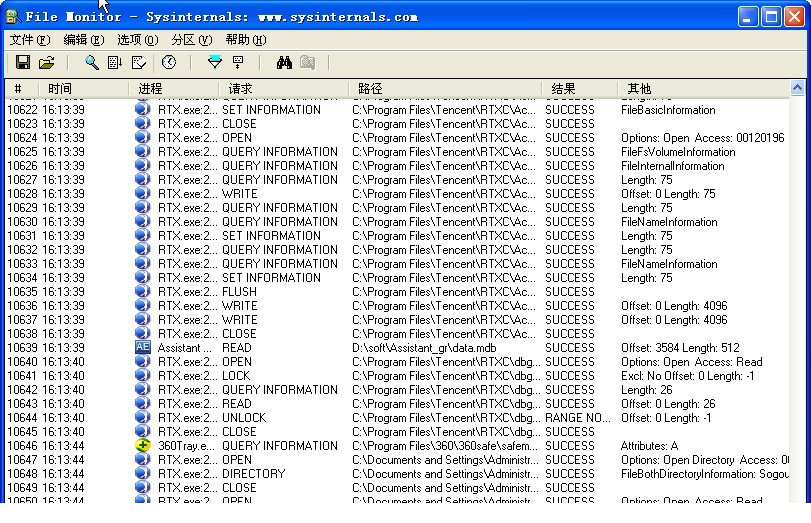Select the FileInternalInformation cell

(x=672, y=166)
